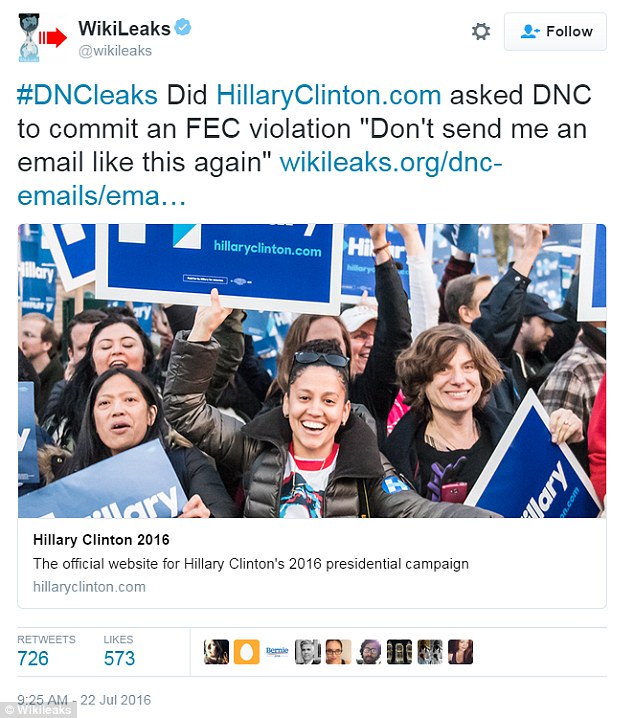View the 573 likes count
Image resolution: width=634 pixels, height=718 pixels.
[119, 658]
